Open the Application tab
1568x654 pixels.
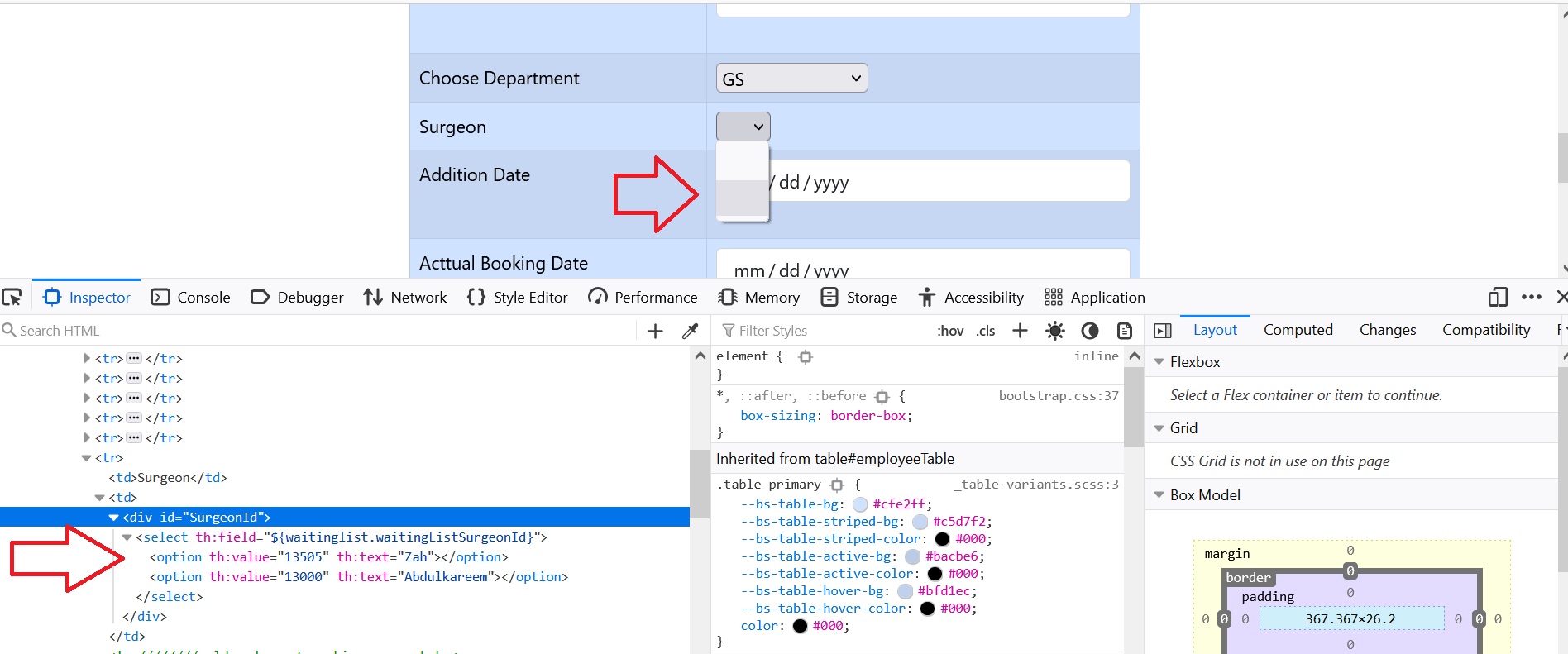click(x=1094, y=297)
